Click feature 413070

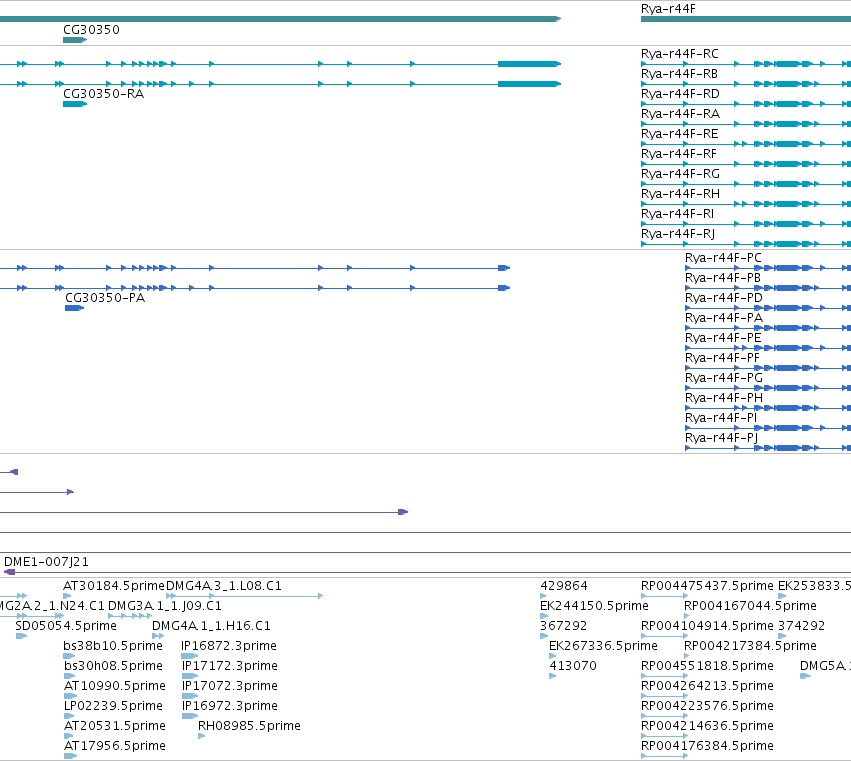point(573,666)
